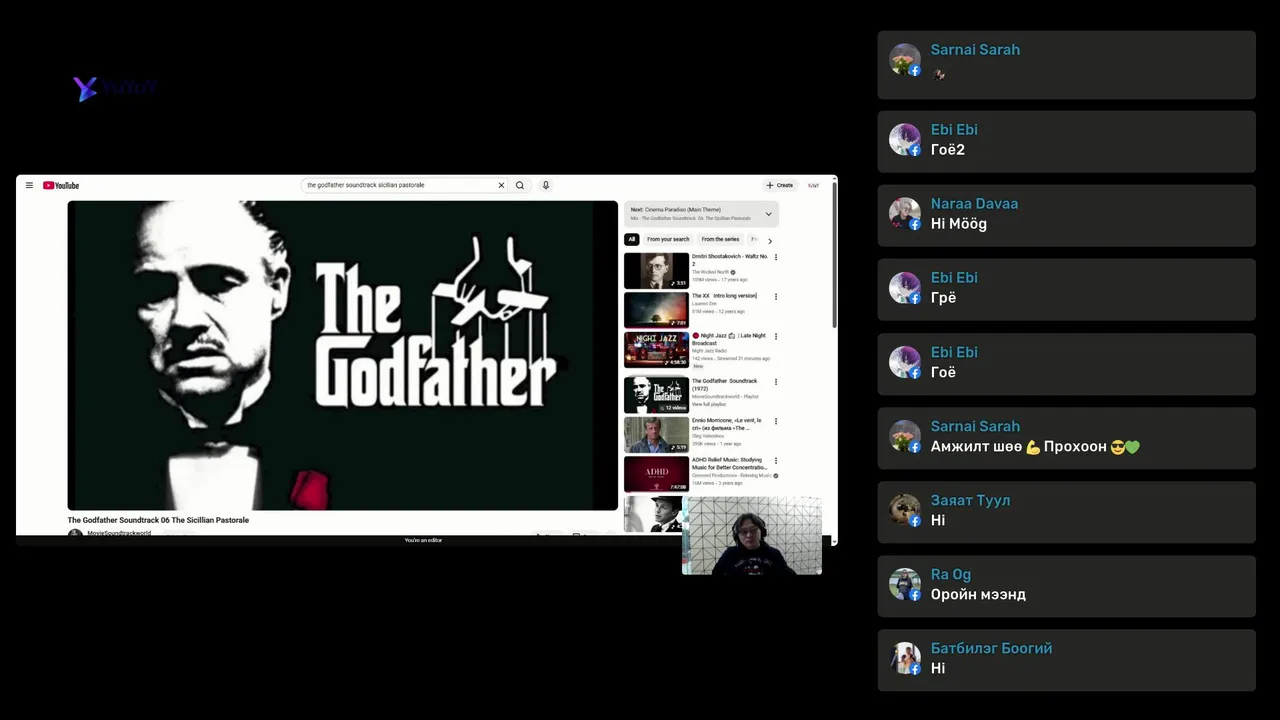Click MovieSoundtrackworld channel name below video

119,533
